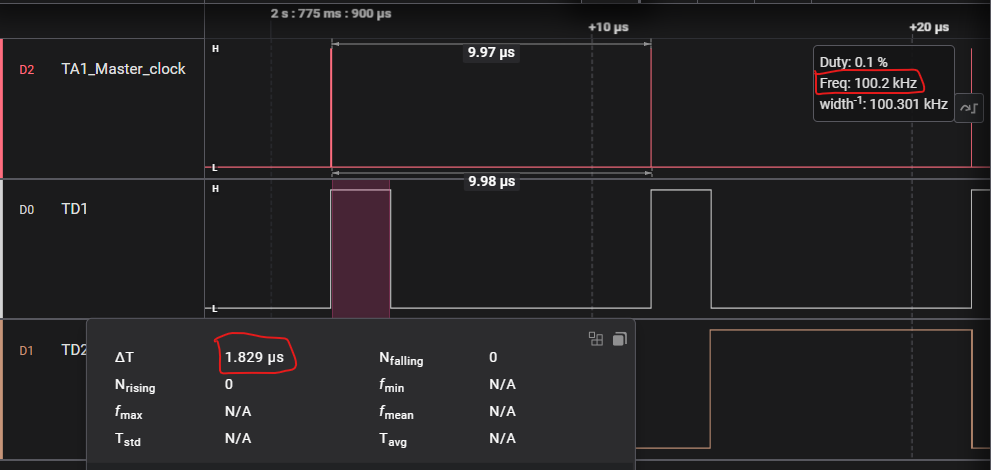
Task: Click the T avg N/A value
Action: (502, 438)
